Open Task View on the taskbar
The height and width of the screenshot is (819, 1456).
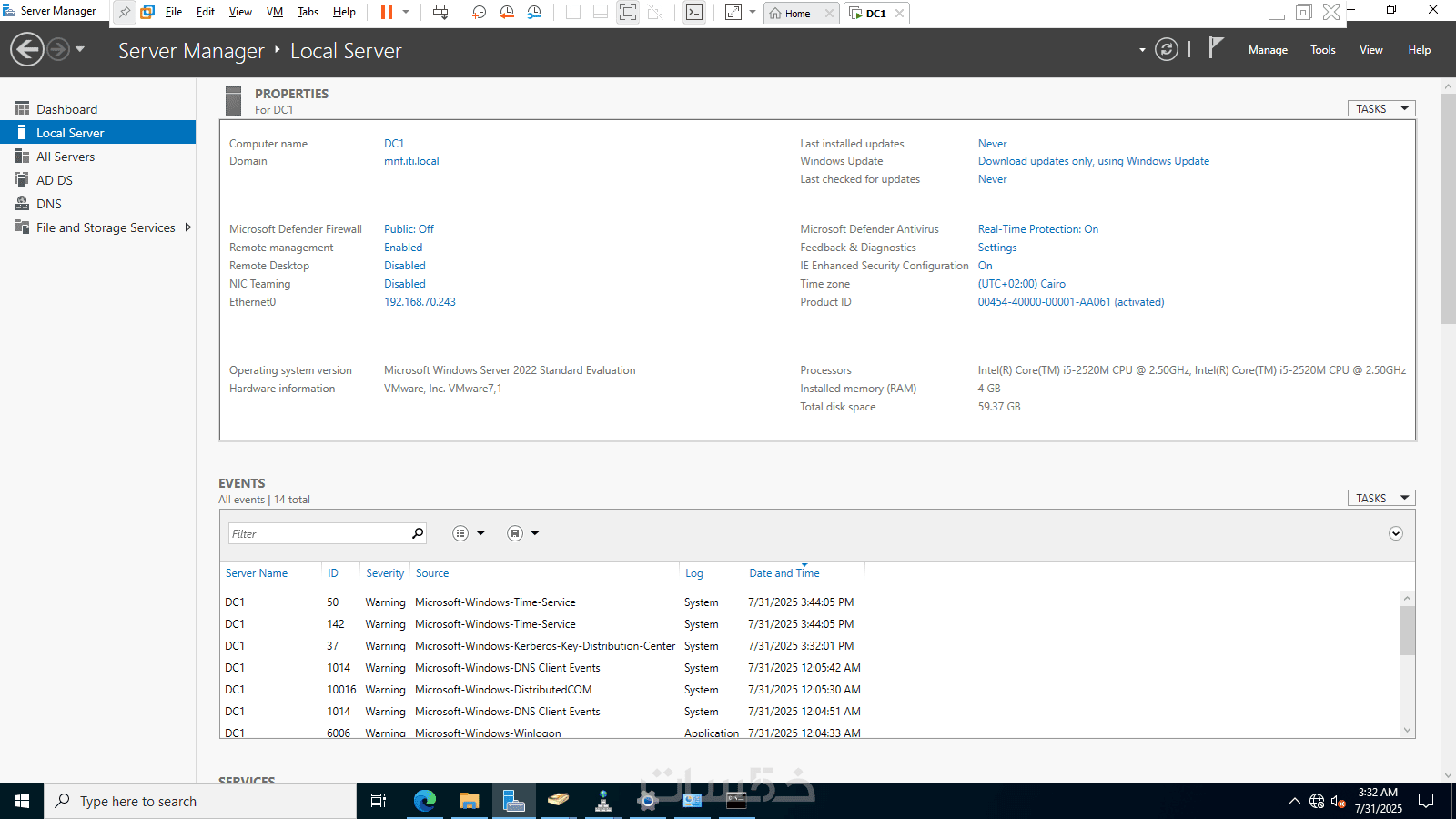379,801
